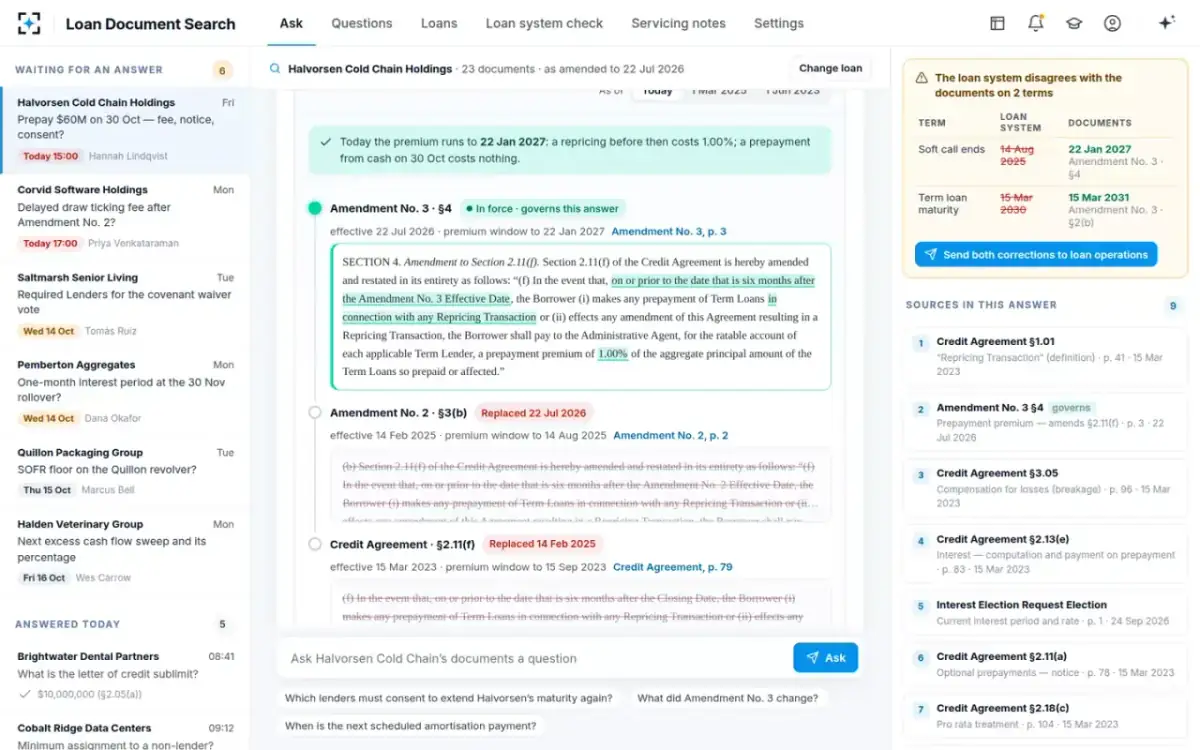The width and height of the screenshot is (1200, 750).
Task: Click the Answered today count badge 5
Action: pos(222,624)
